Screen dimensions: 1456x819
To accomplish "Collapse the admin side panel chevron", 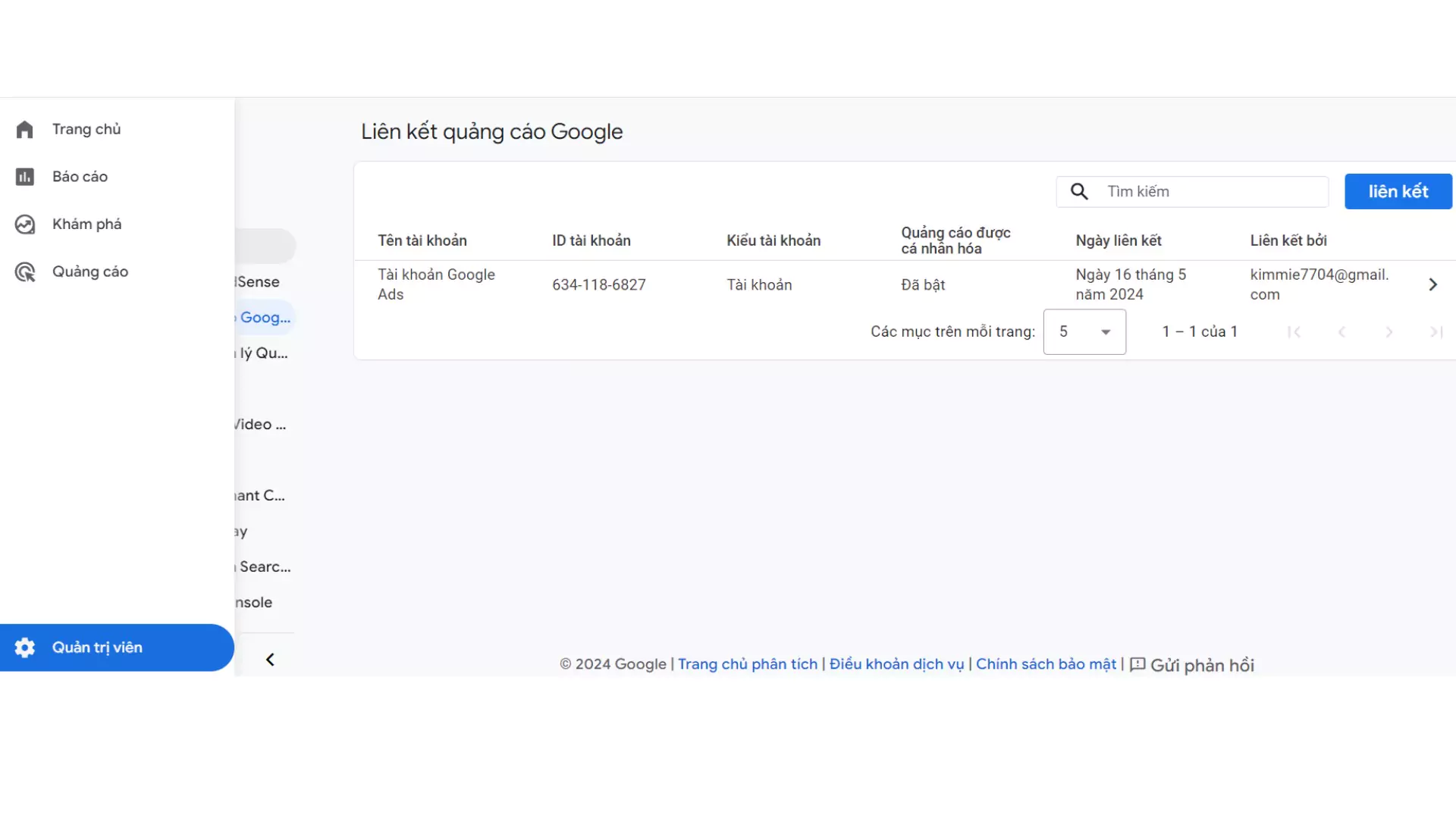I will (270, 660).
